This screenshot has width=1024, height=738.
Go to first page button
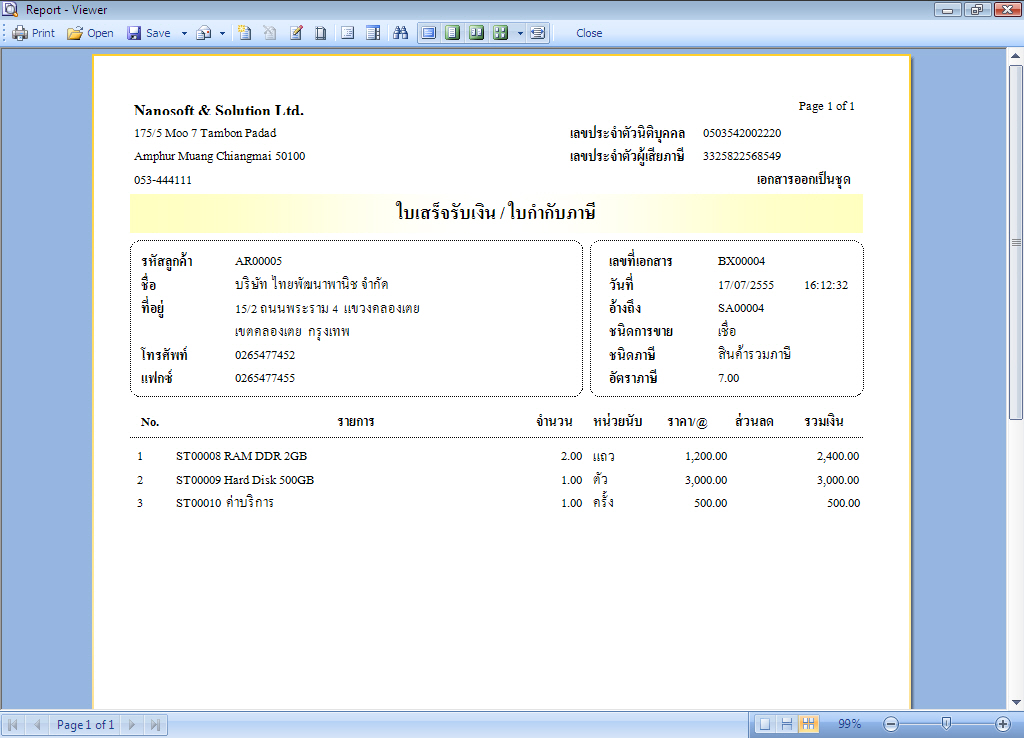[12, 724]
